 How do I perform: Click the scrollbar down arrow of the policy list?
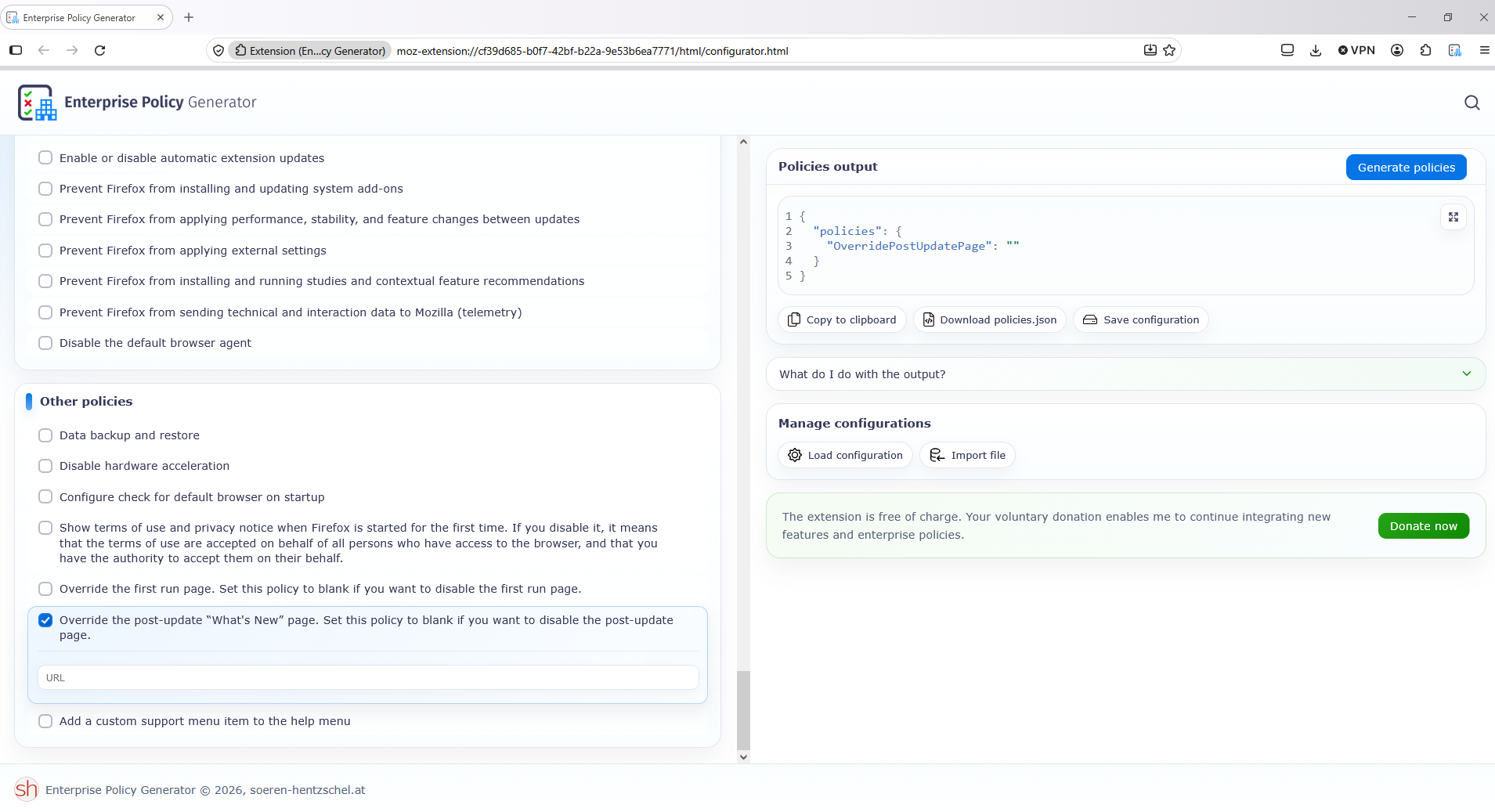[743, 757]
